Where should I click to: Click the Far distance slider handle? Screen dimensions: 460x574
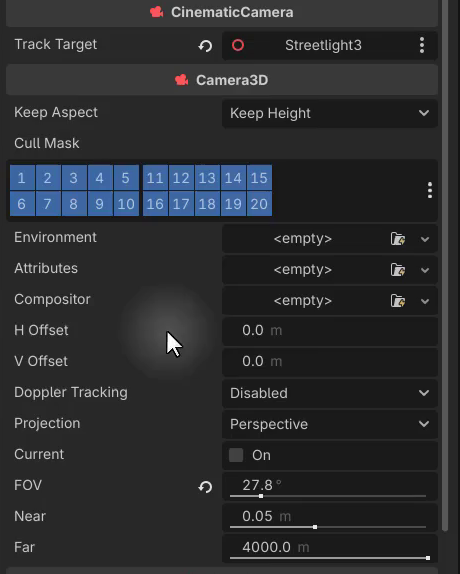pyautogui.click(x=428, y=558)
